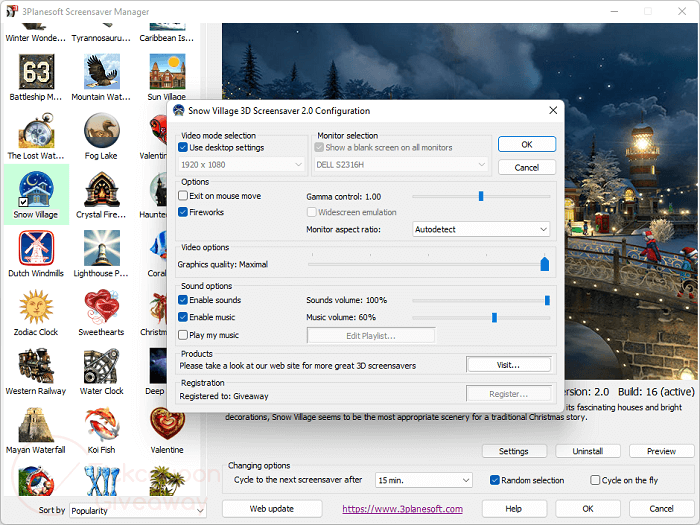Toggle the small checkbox on Snow Village icon
This screenshot has height=525, width=700.
[x=23, y=202]
